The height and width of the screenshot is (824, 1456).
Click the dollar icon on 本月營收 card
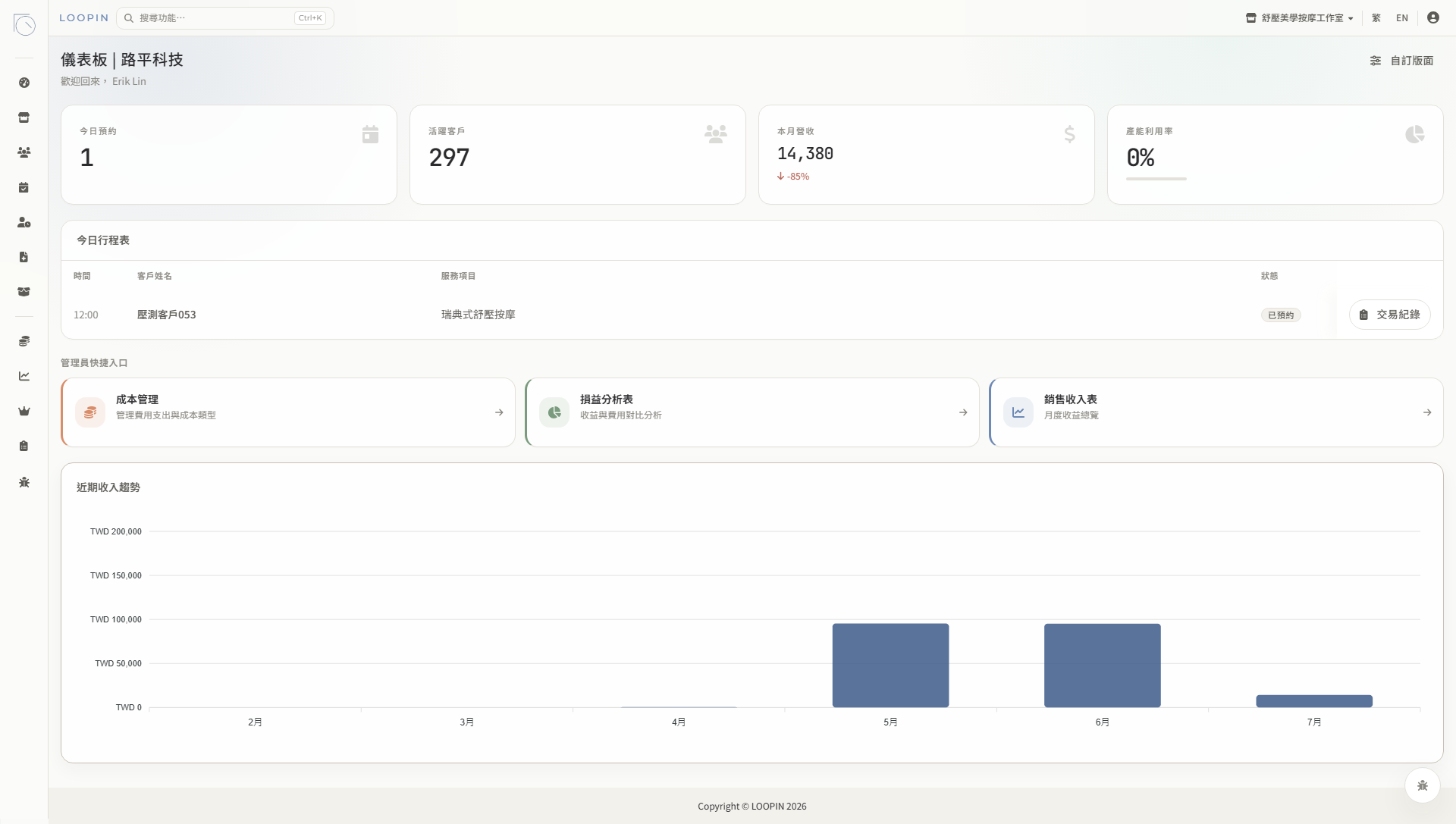coord(1069,134)
